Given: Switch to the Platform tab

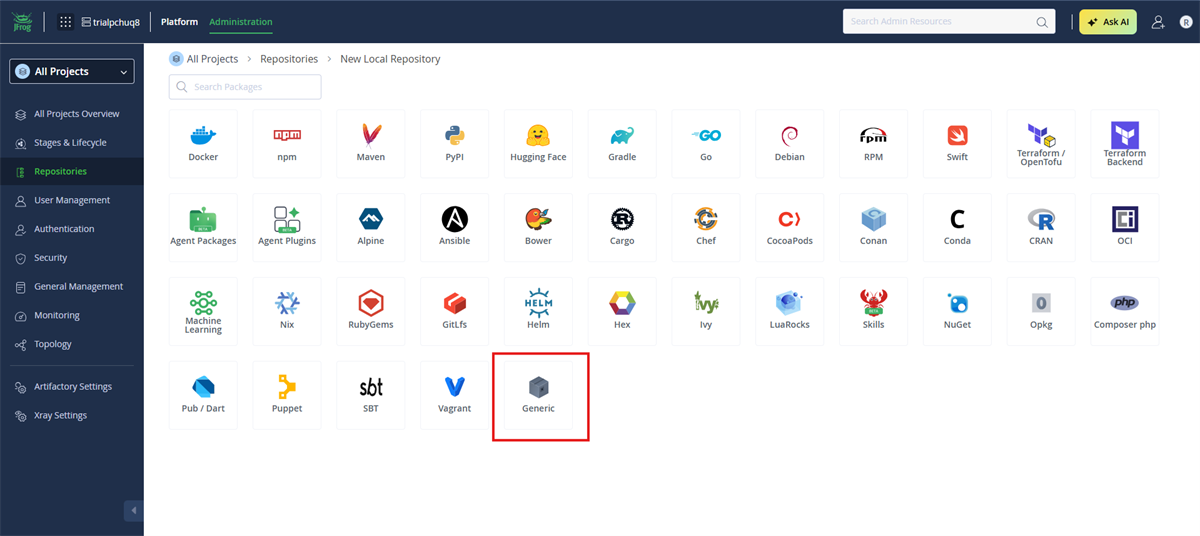Looking at the screenshot, I should click(x=179, y=22).
